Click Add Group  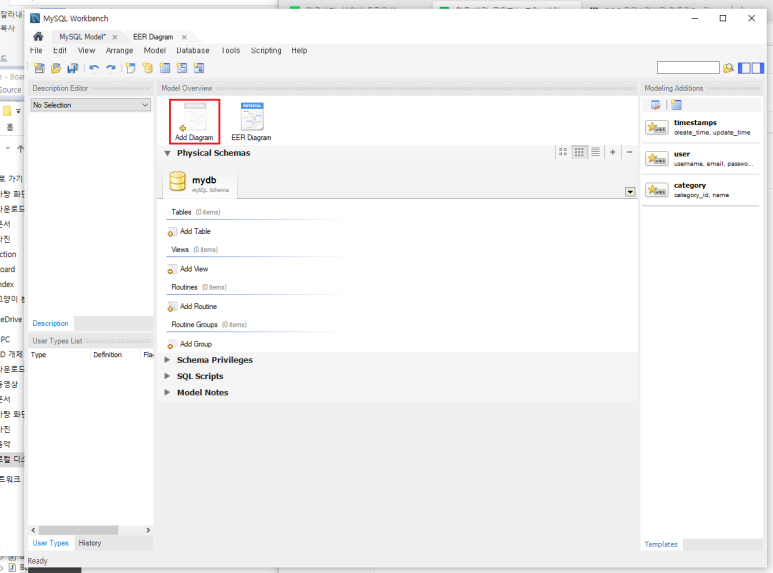[x=190, y=344]
